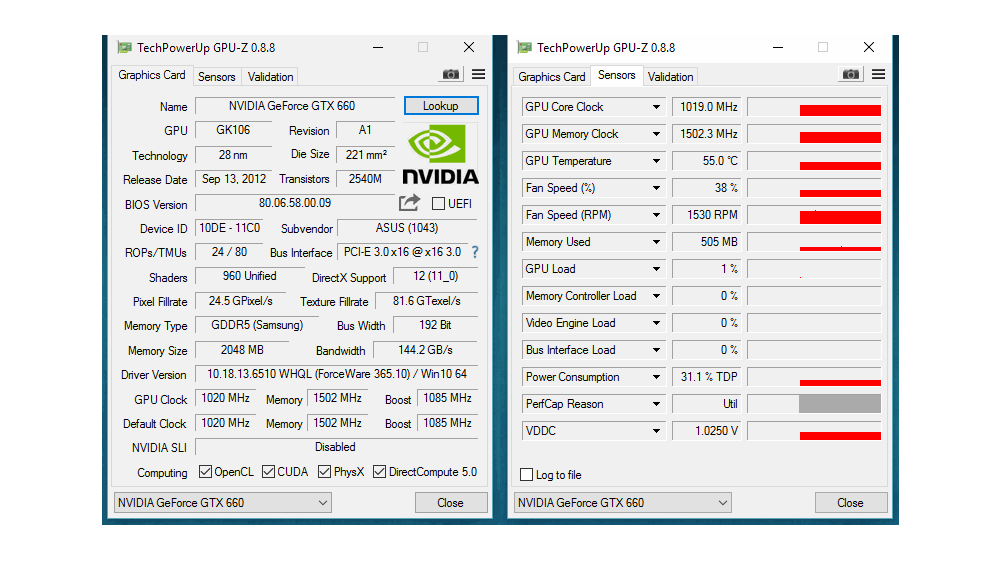Expand Fan Speed (RPM) sensor dropdown
The height and width of the screenshot is (563, 1000).
click(x=656, y=215)
